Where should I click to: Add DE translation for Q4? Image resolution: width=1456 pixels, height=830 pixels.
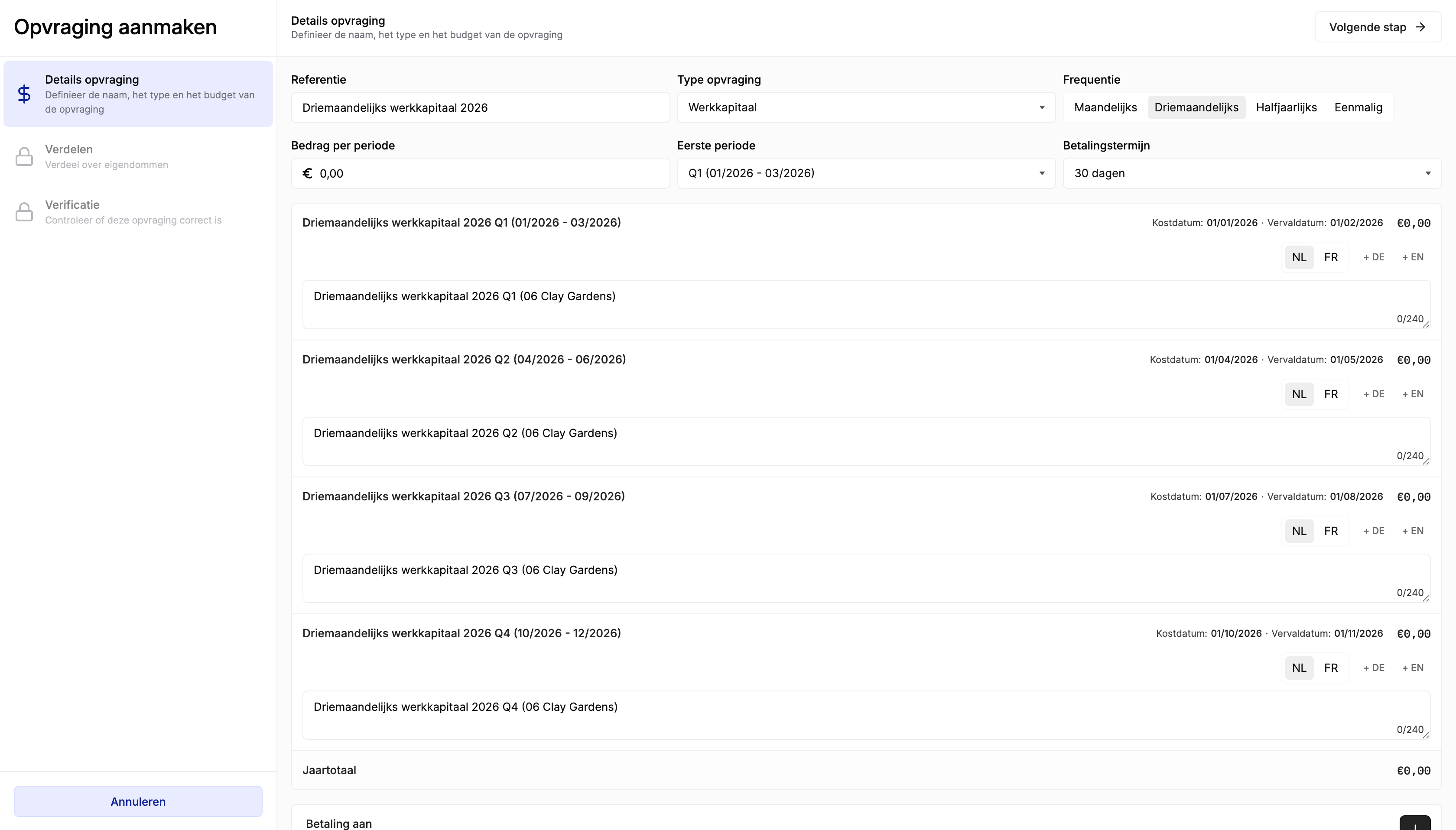[1374, 668]
